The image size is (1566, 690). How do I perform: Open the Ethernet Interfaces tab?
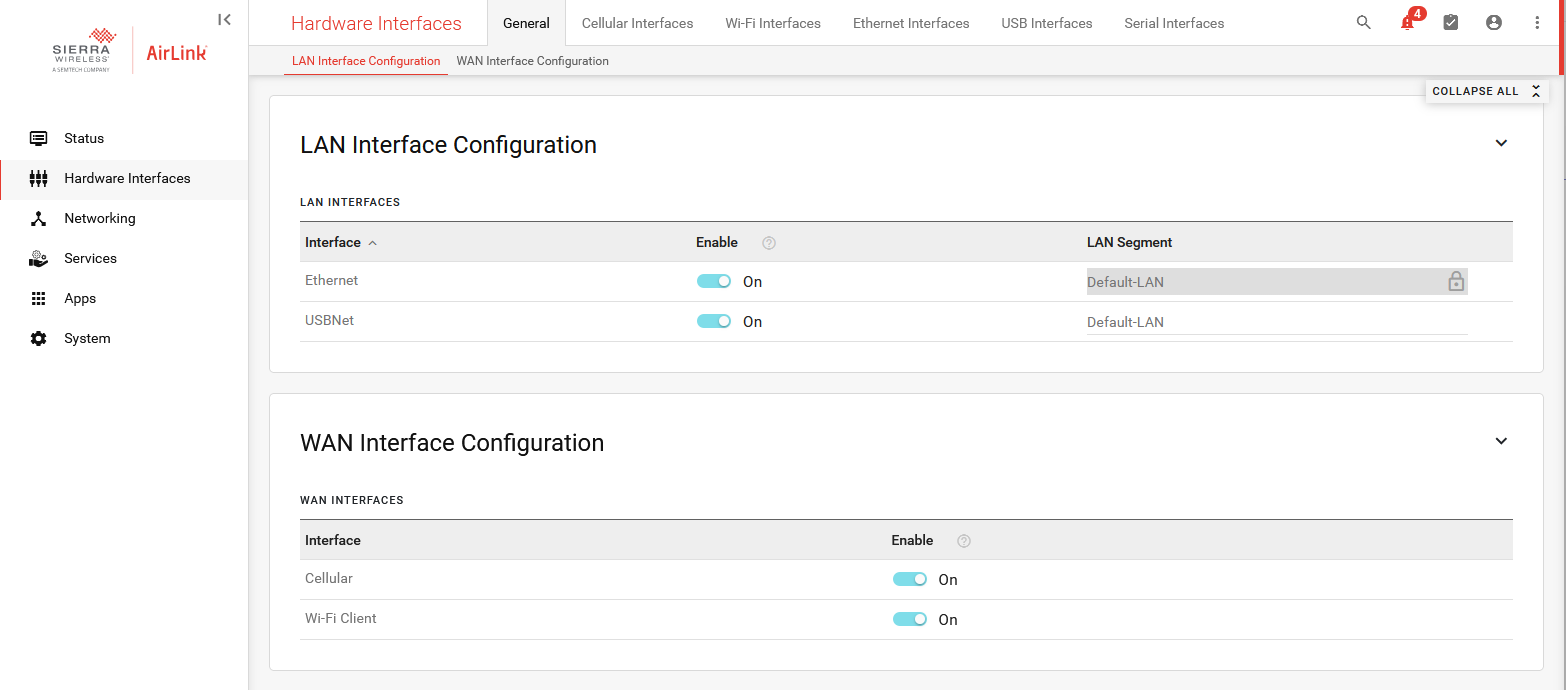pos(911,23)
